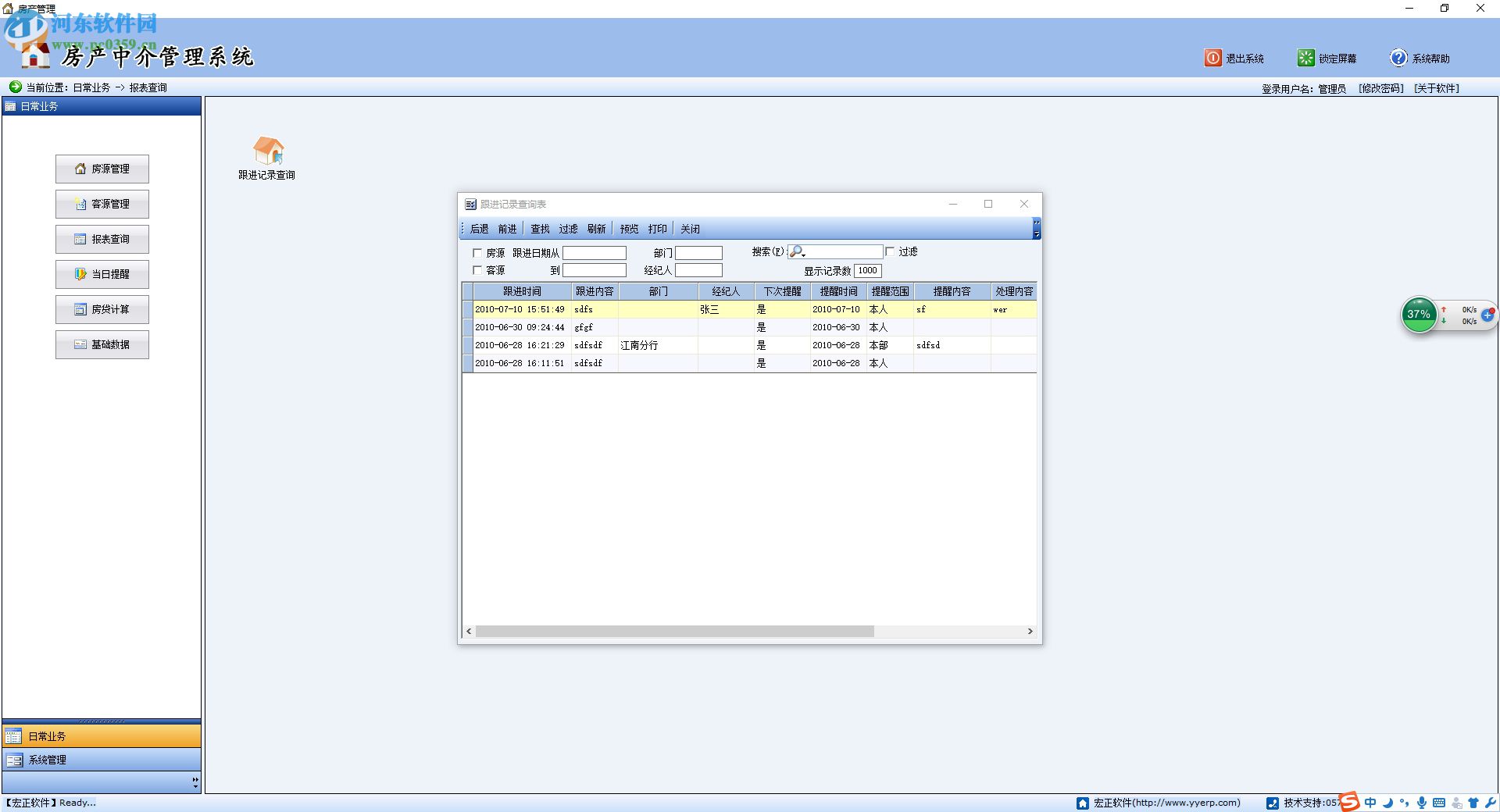Click the search magnifier icon in 搜索 box
This screenshot has height=812, width=1500.
(796, 251)
